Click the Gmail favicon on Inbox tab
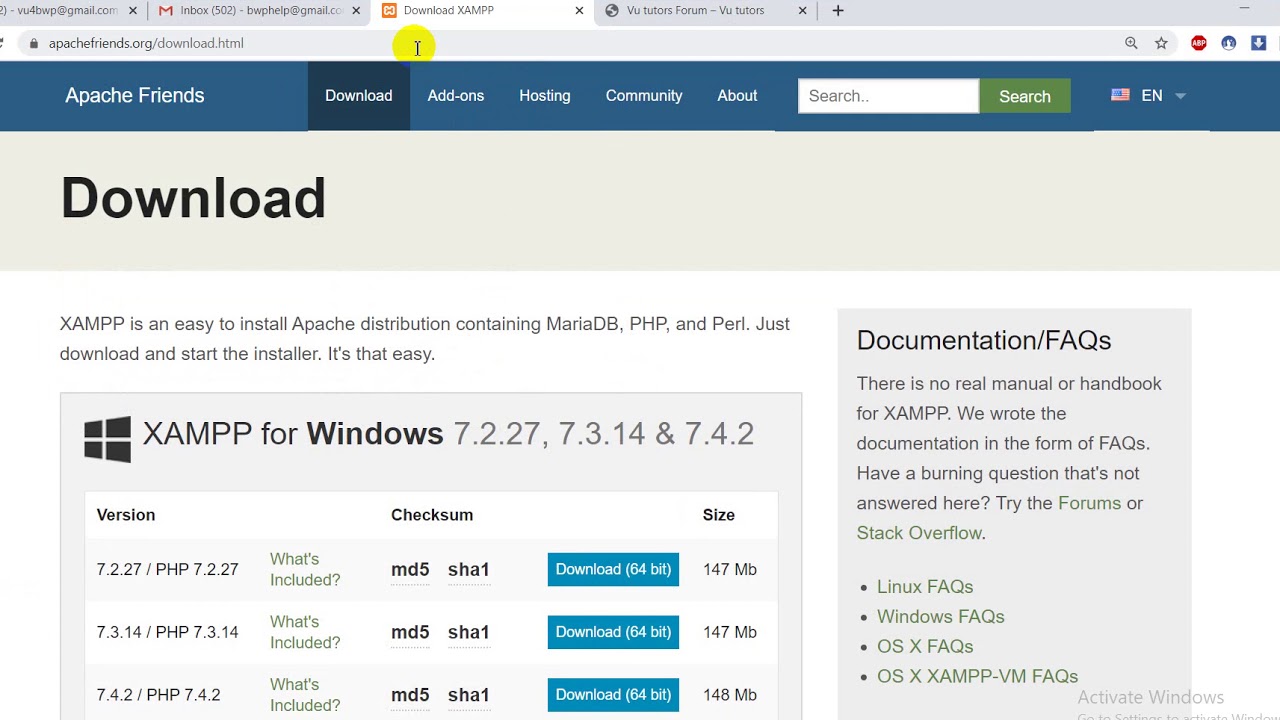 (x=166, y=11)
